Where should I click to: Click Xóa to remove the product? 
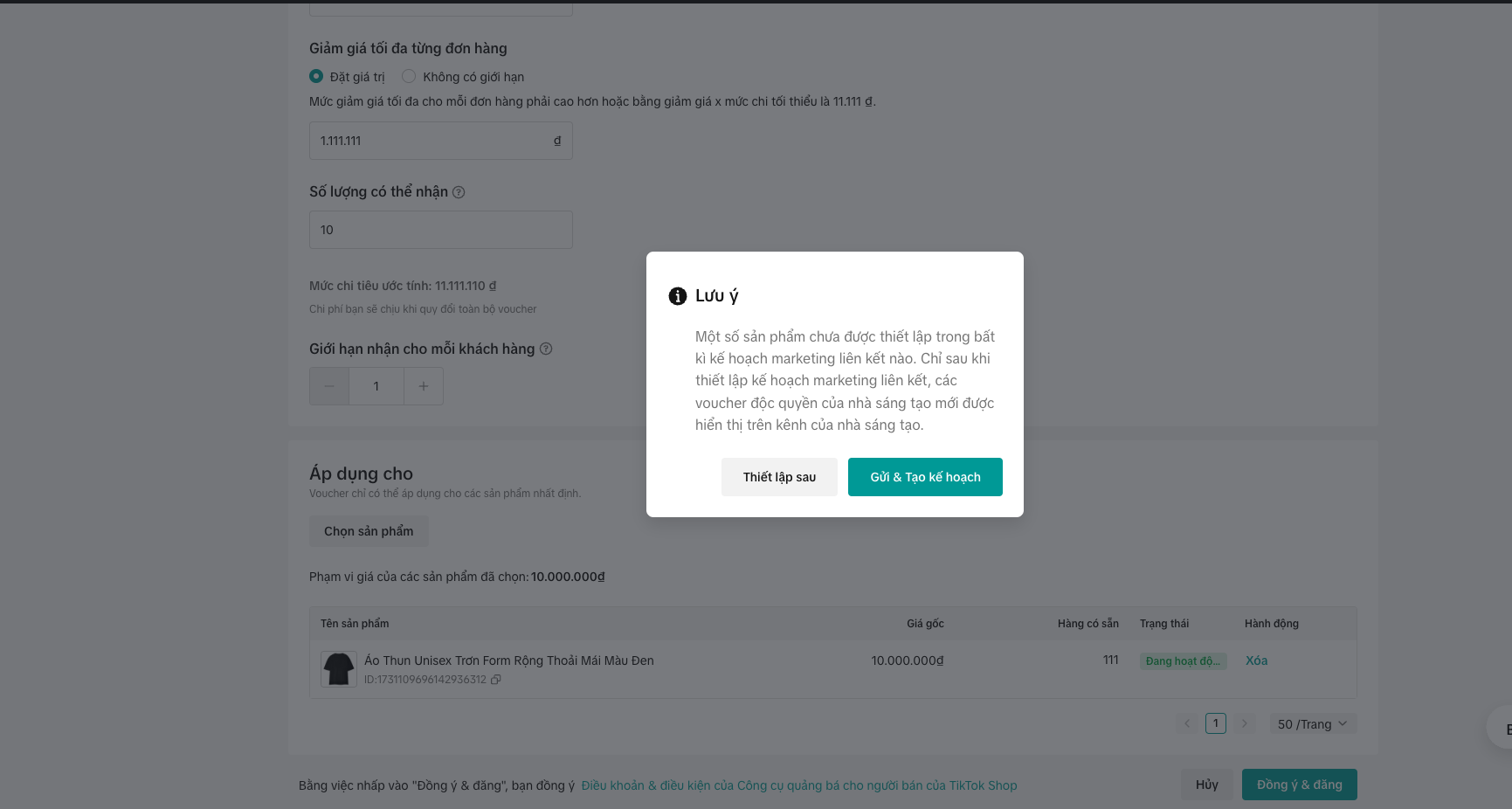tap(1256, 660)
